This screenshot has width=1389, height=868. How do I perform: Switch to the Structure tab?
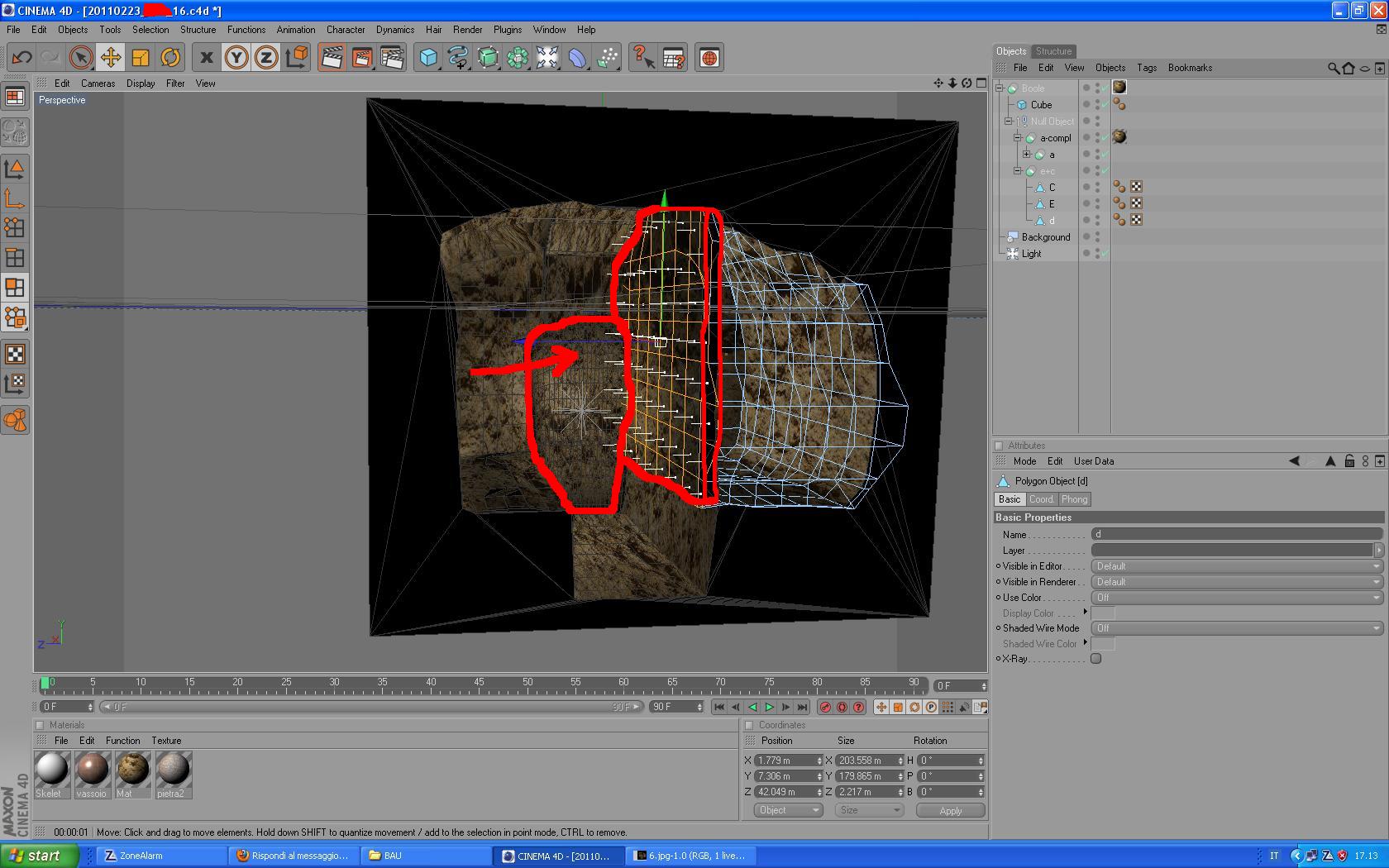(1053, 51)
